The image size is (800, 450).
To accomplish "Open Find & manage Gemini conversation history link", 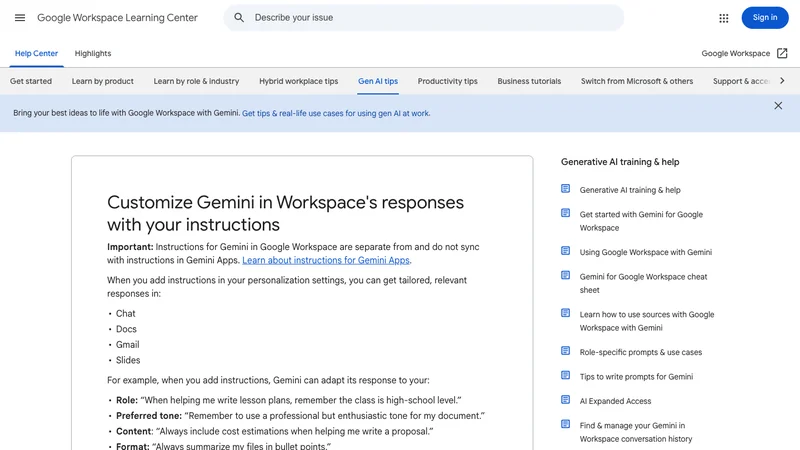I will pyautogui.click(x=636, y=432).
